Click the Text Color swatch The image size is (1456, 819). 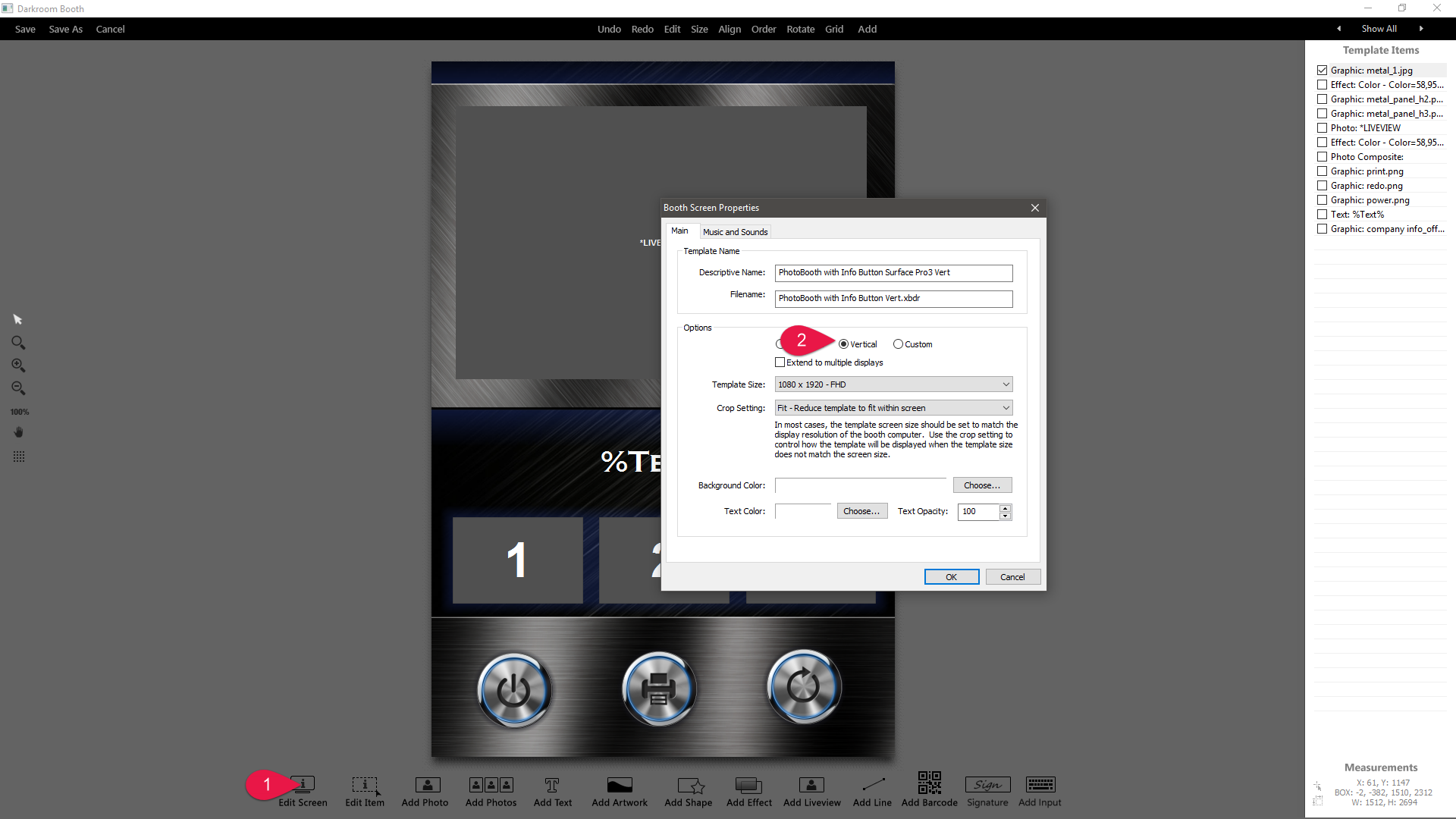[803, 511]
